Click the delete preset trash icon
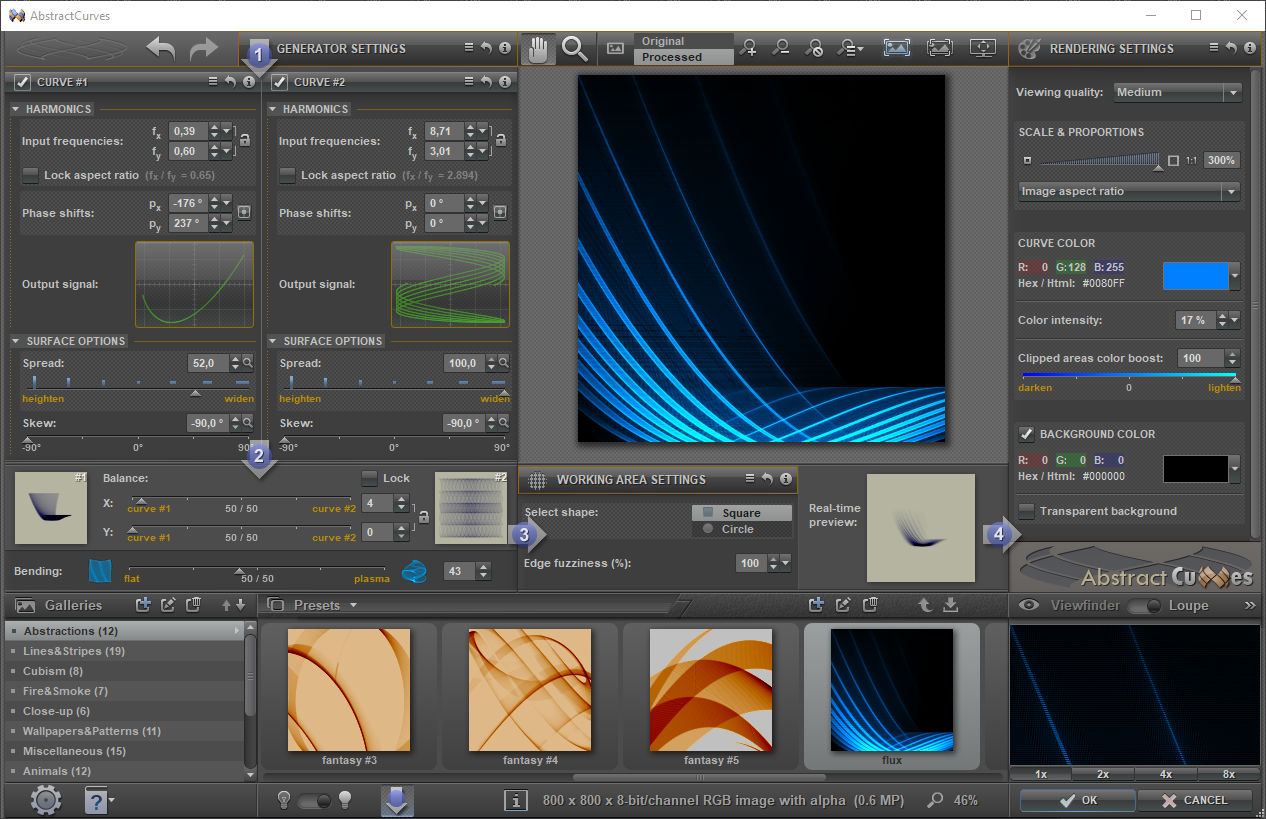The width and height of the screenshot is (1266, 819). pyautogui.click(x=871, y=604)
